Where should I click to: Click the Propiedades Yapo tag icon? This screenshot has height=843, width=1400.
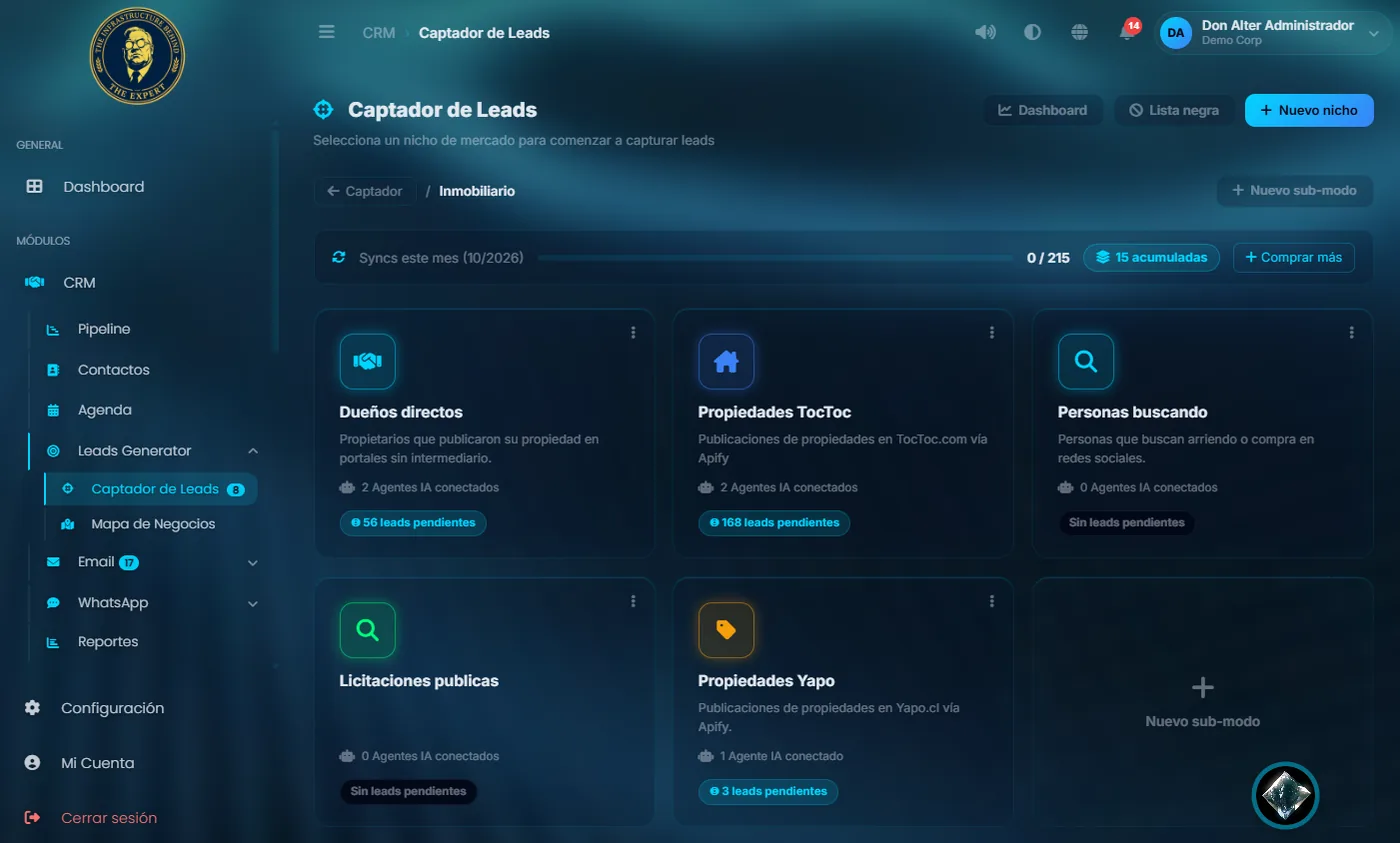click(726, 630)
